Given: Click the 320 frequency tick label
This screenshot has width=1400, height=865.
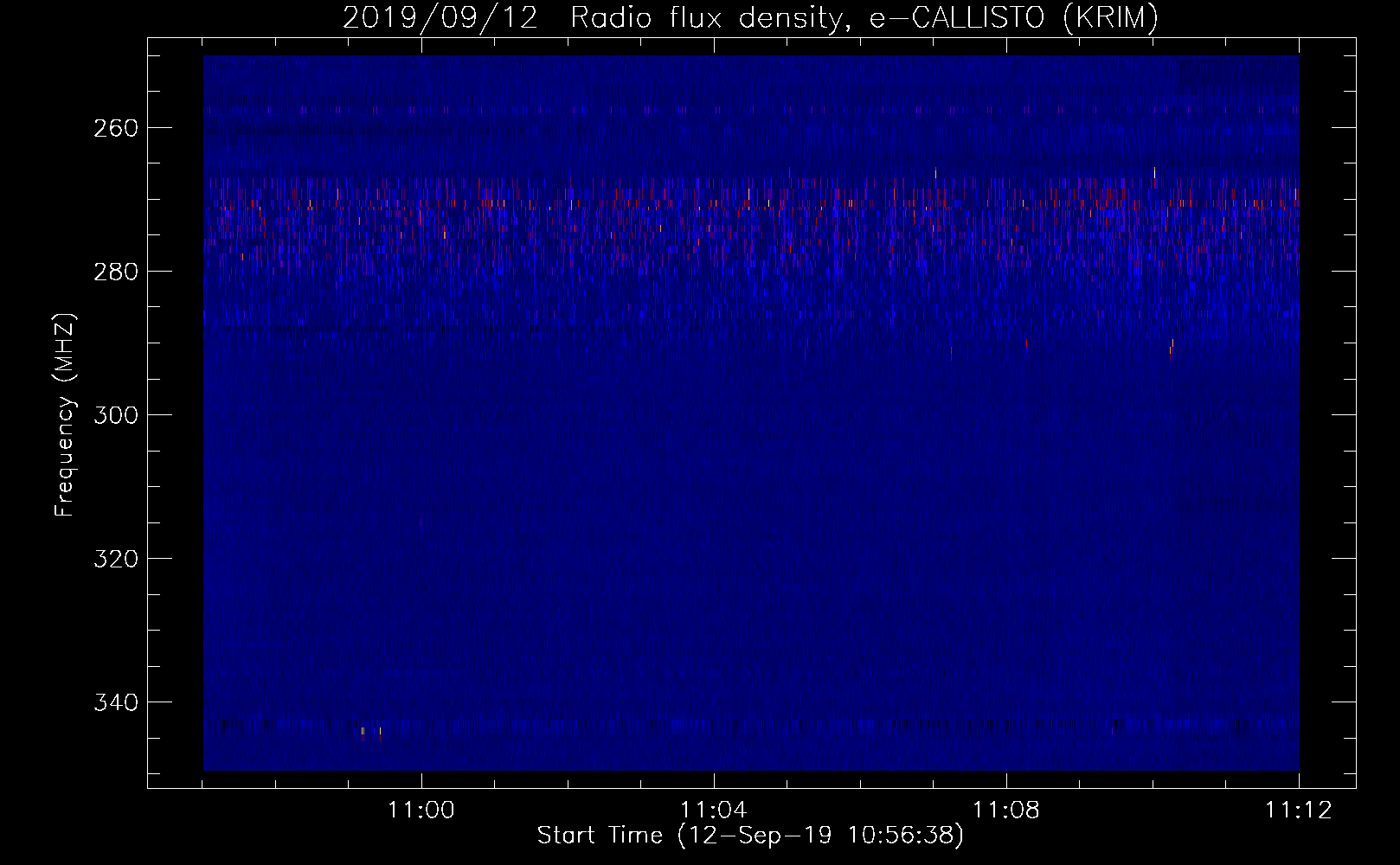Looking at the screenshot, I should pyautogui.click(x=115, y=559).
